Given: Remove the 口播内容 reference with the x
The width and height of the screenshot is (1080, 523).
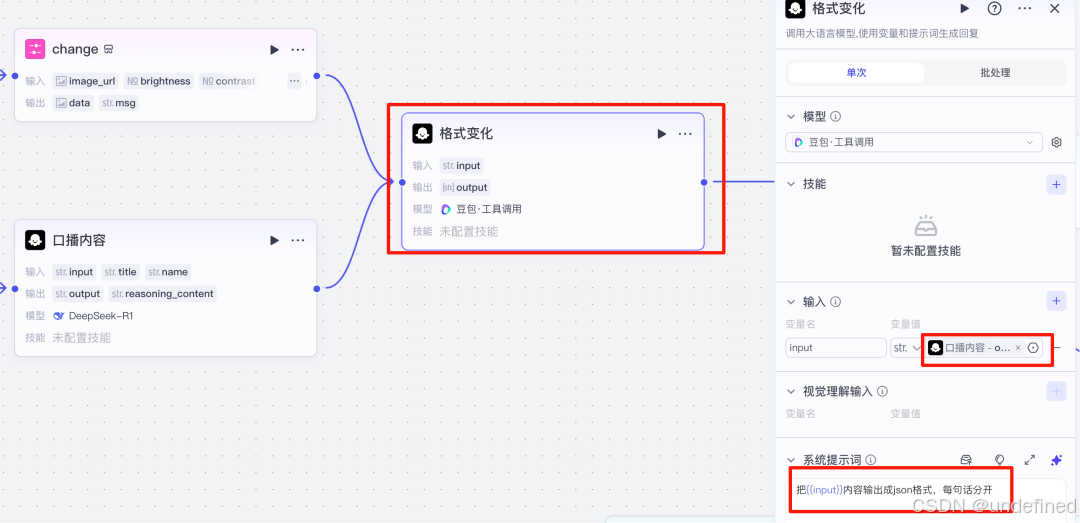Looking at the screenshot, I should pyautogui.click(x=1018, y=348).
